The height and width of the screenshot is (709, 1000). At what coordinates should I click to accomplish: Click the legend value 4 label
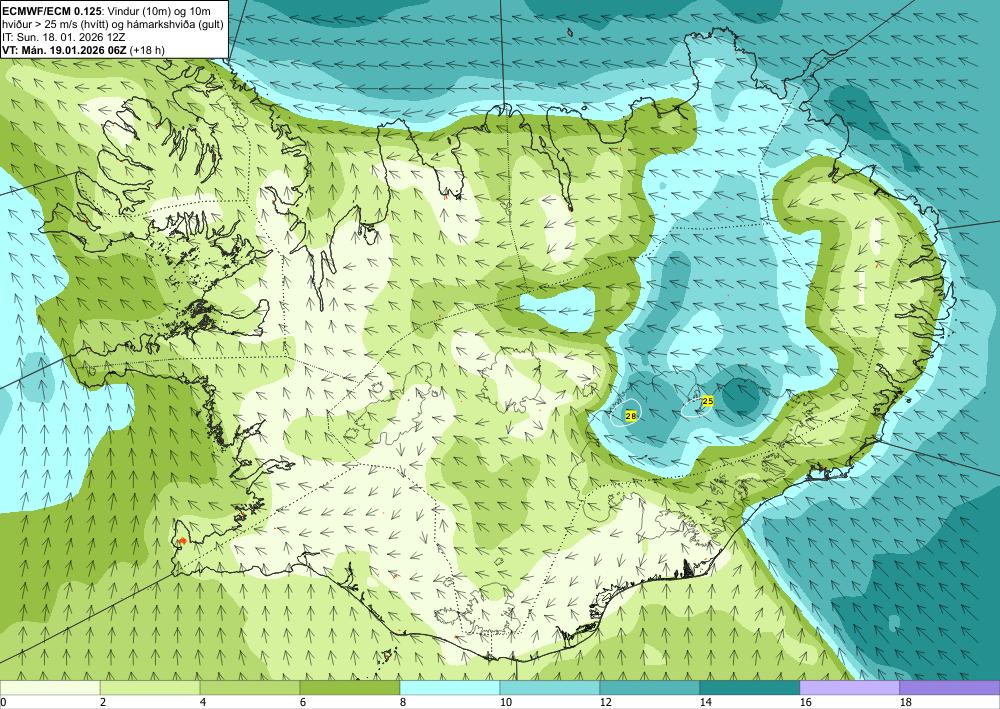point(203,702)
